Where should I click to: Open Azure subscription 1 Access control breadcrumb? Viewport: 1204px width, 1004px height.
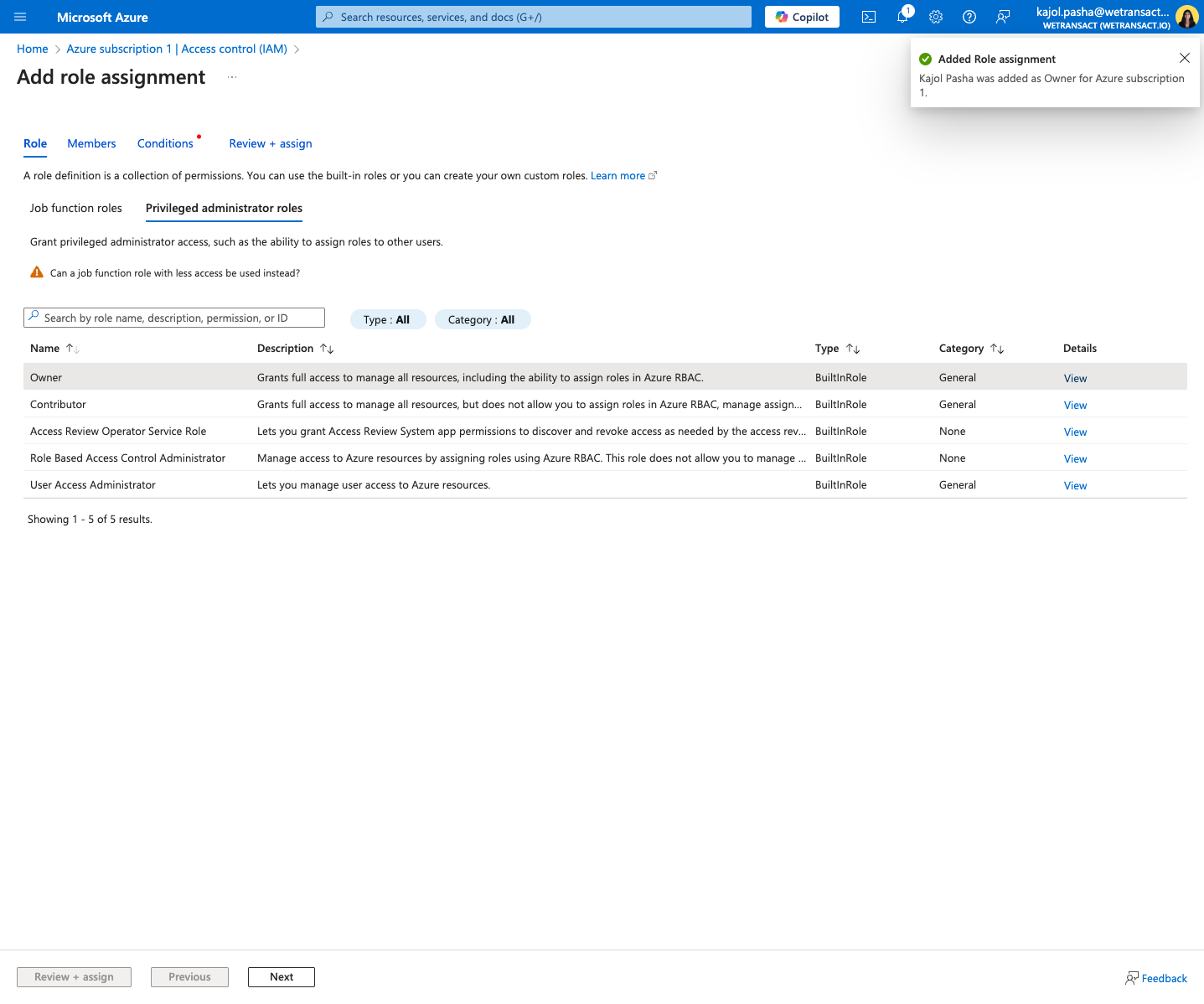click(177, 49)
